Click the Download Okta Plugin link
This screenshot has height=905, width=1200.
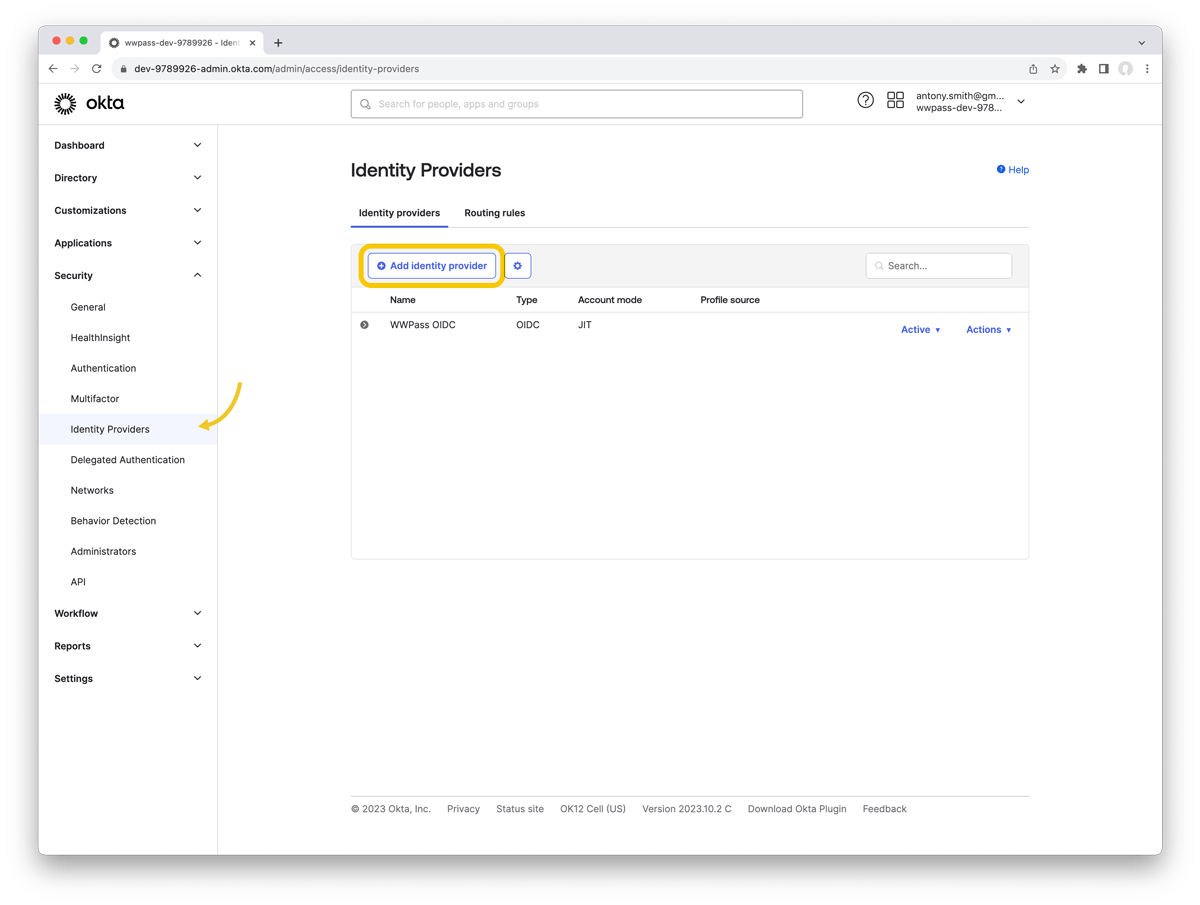[796, 809]
